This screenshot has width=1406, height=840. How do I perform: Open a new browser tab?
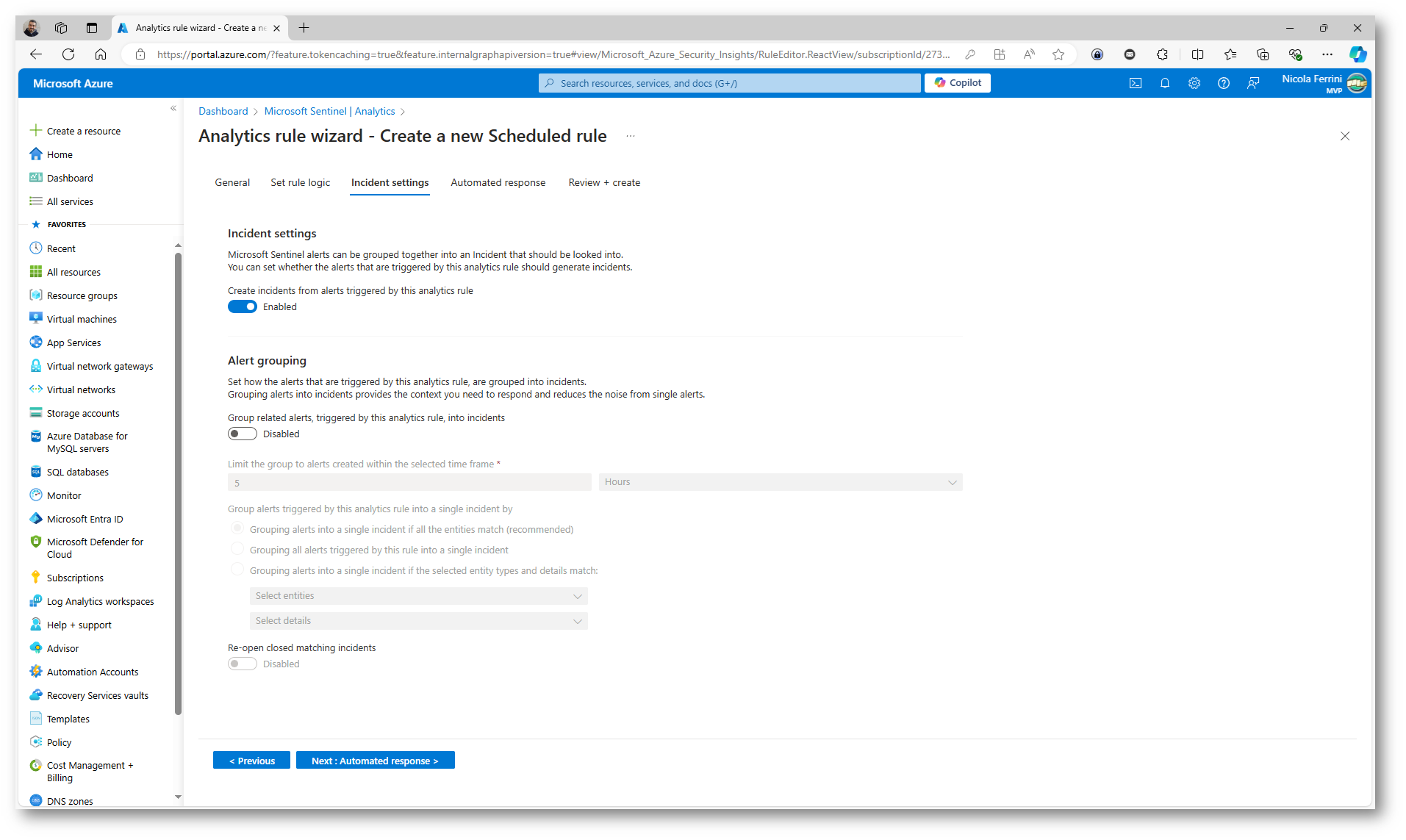[x=304, y=28]
